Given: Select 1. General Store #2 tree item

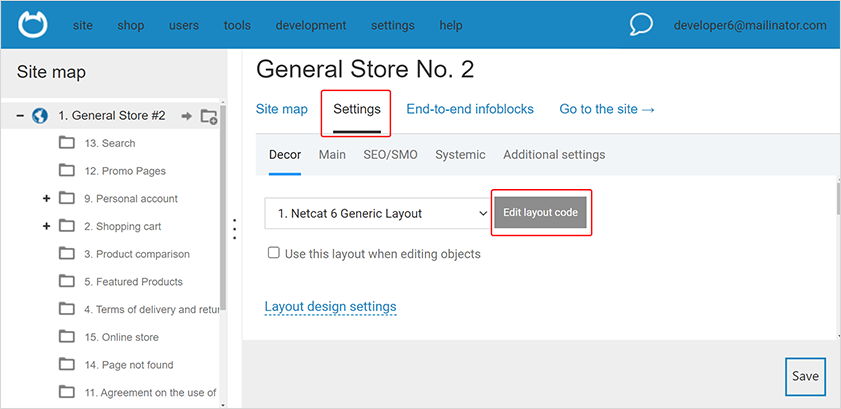Looking at the screenshot, I should tap(112, 115).
